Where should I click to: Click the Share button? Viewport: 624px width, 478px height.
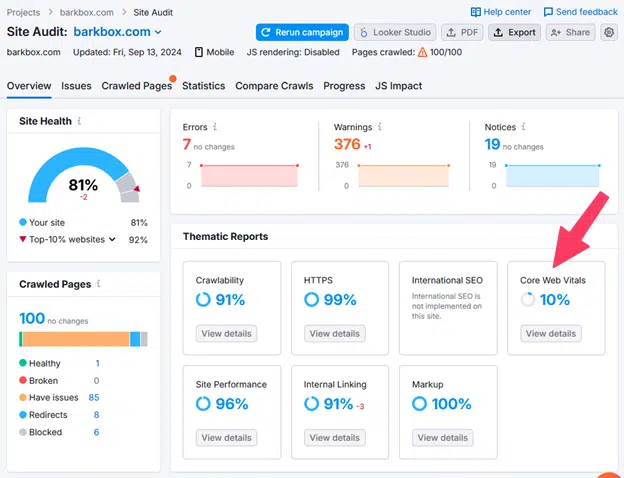click(x=570, y=32)
